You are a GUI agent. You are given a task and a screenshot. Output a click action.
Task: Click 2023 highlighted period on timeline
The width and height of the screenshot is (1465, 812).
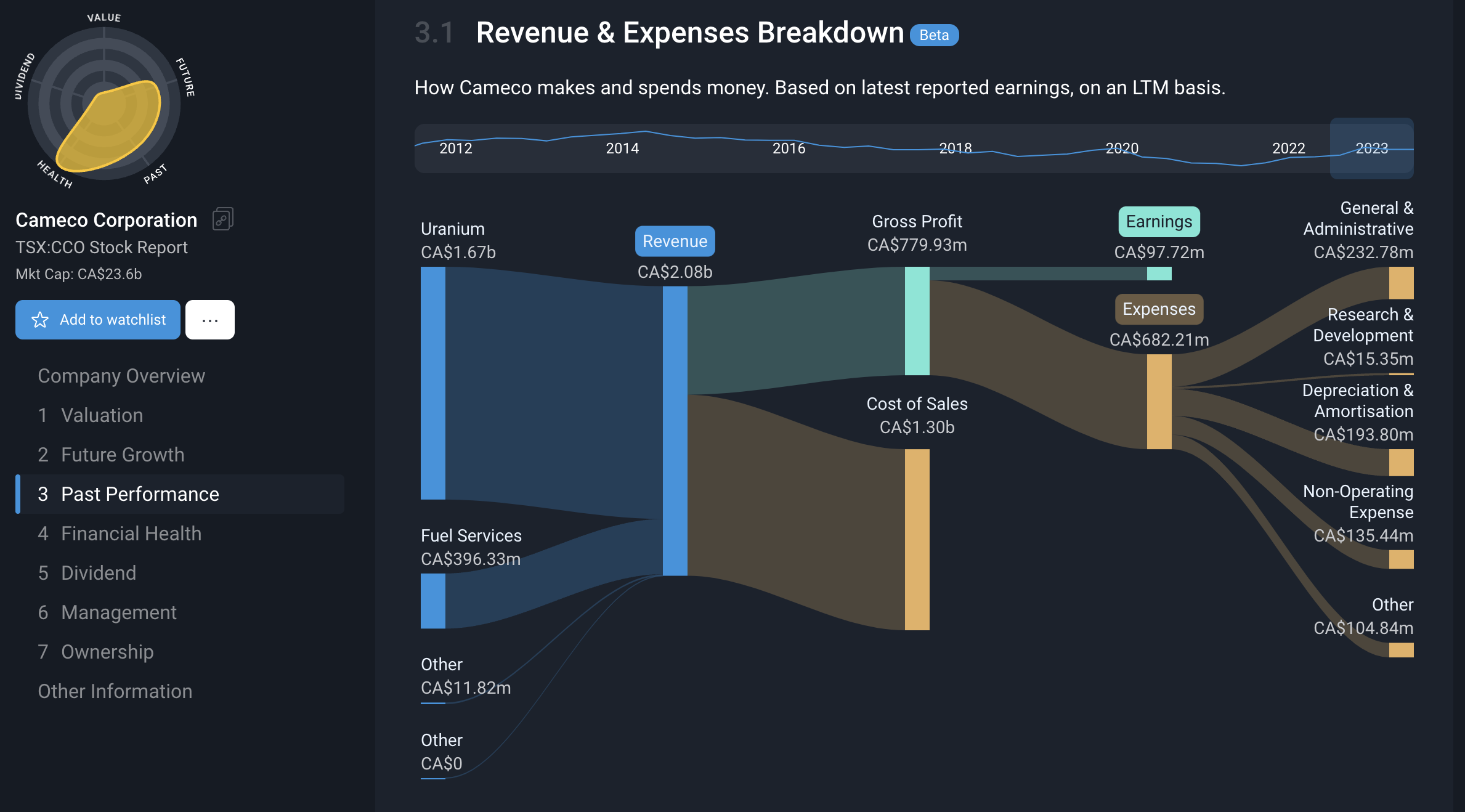[x=1371, y=148]
